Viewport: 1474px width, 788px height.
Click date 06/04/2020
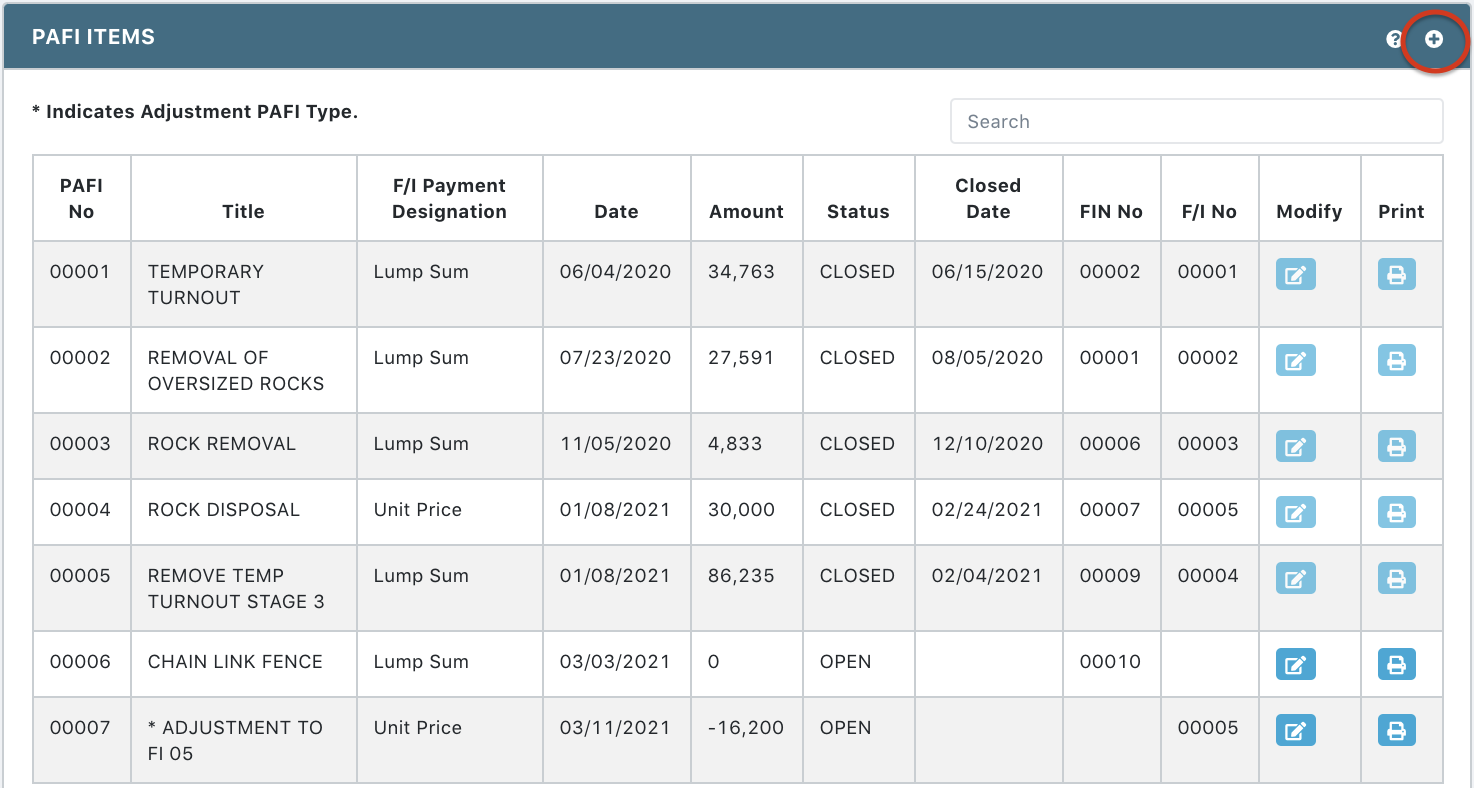coord(616,271)
